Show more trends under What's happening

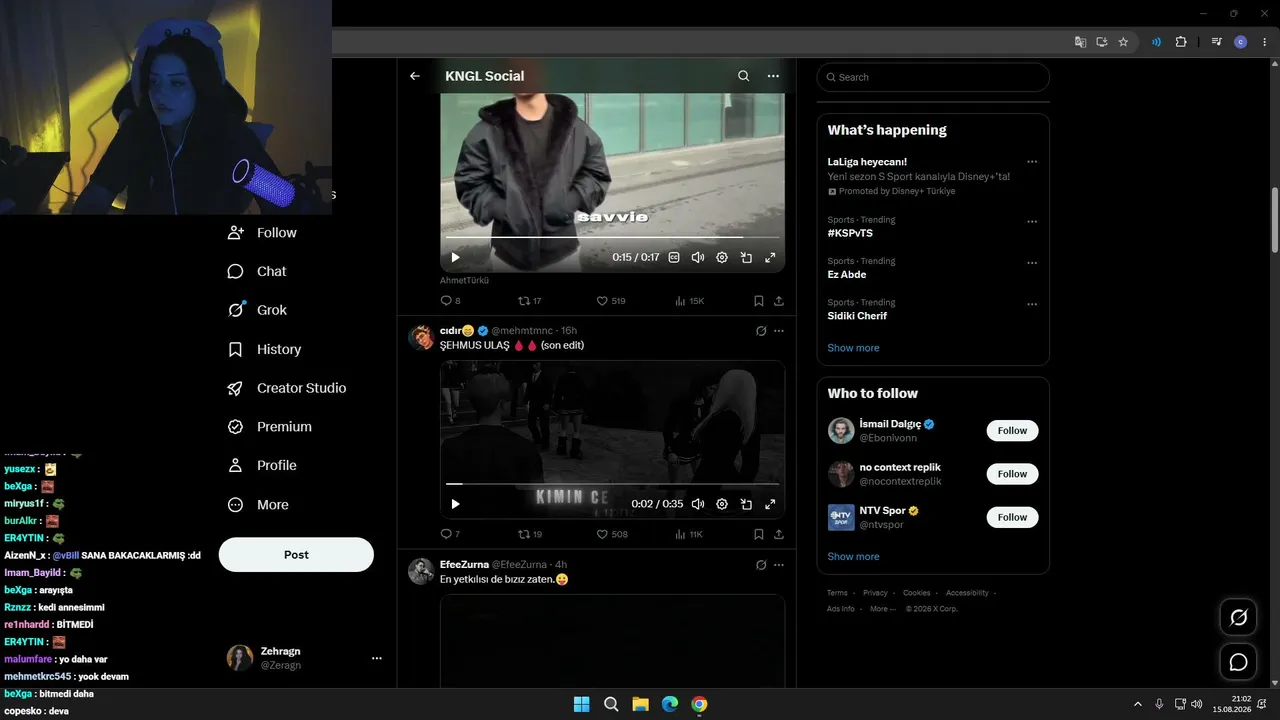point(853,348)
